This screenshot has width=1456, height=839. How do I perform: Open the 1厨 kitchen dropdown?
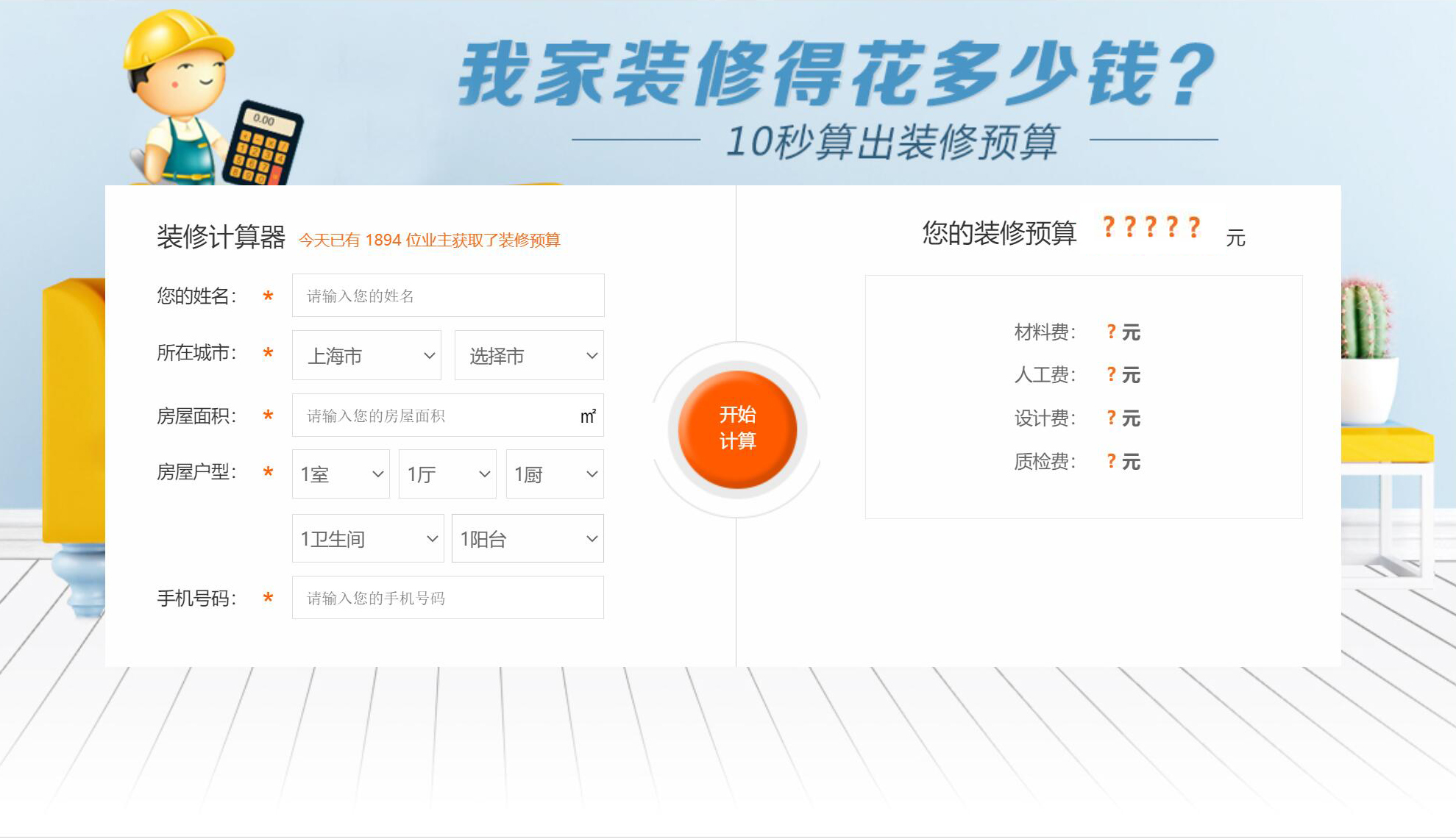click(554, 474)
